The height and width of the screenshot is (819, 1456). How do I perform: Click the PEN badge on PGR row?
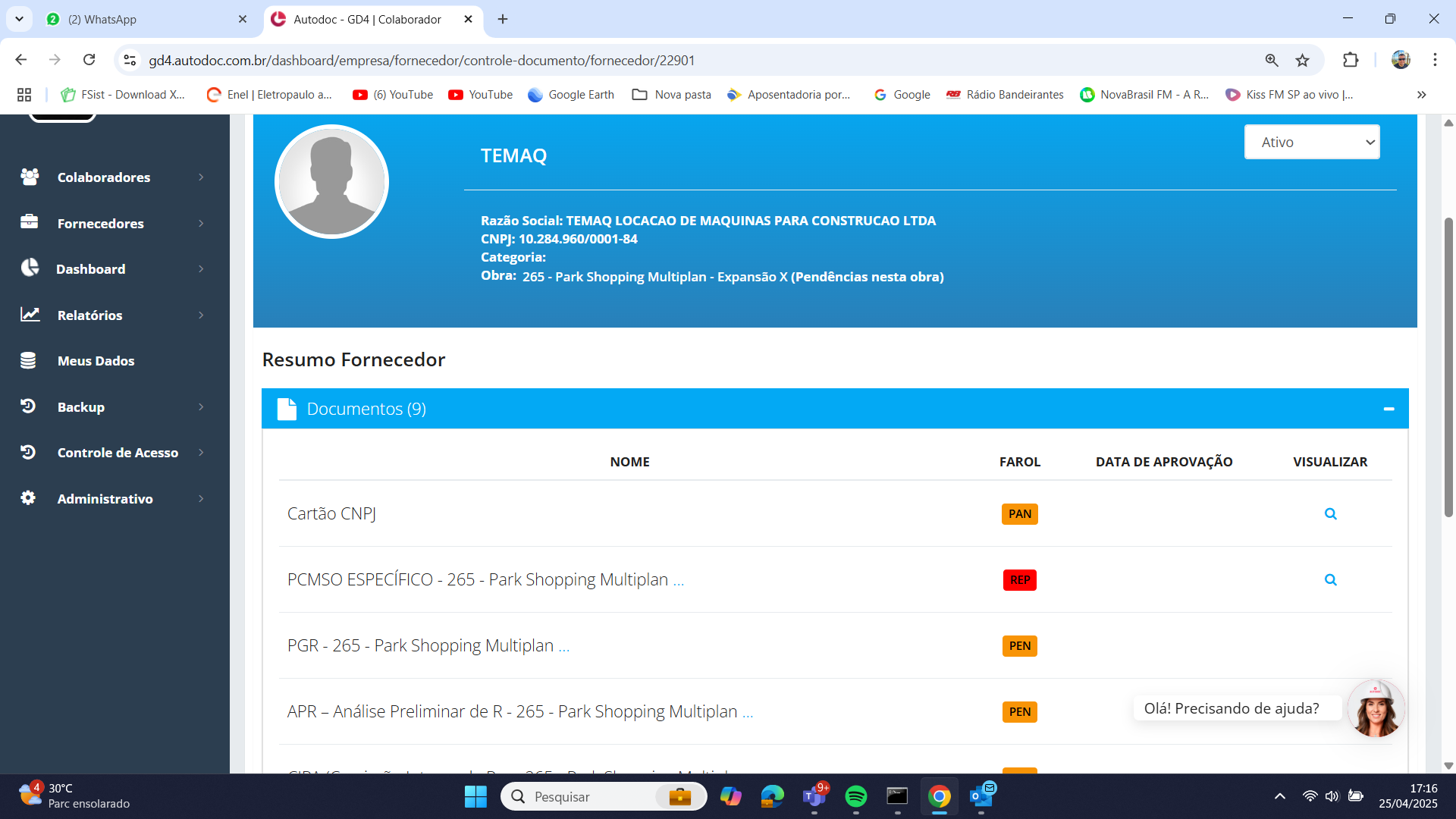1020,646
